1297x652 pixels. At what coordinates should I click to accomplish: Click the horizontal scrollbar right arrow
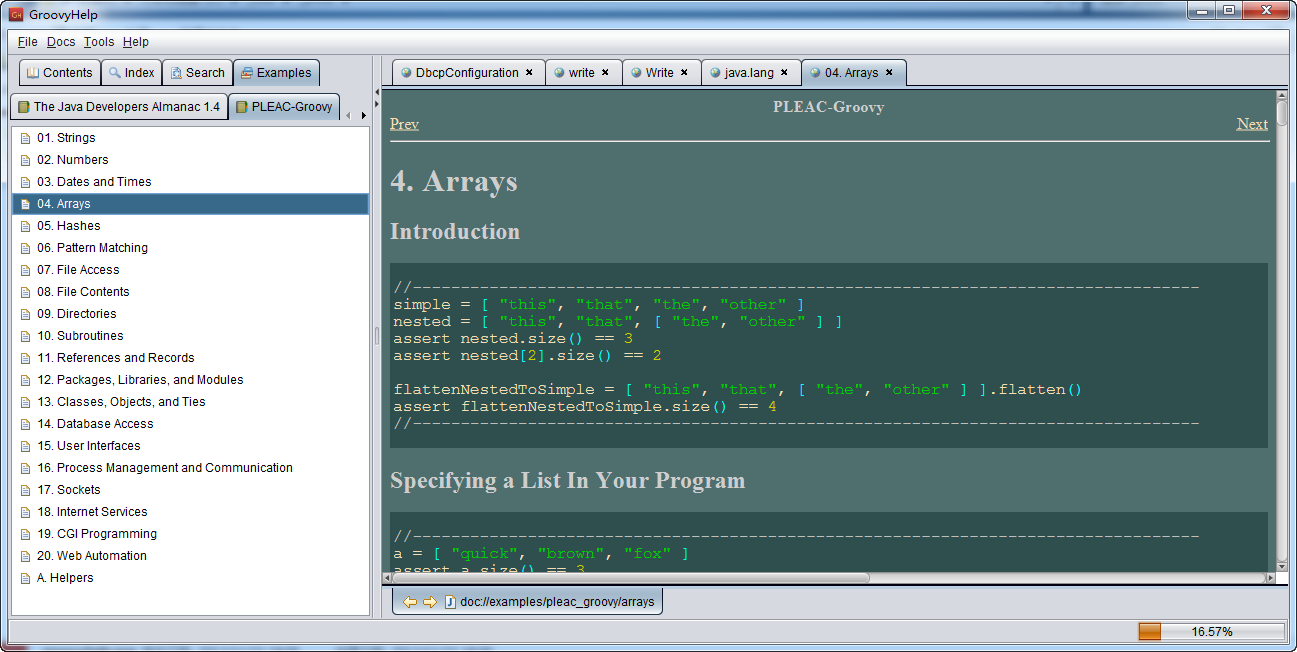coord(1270,577)
